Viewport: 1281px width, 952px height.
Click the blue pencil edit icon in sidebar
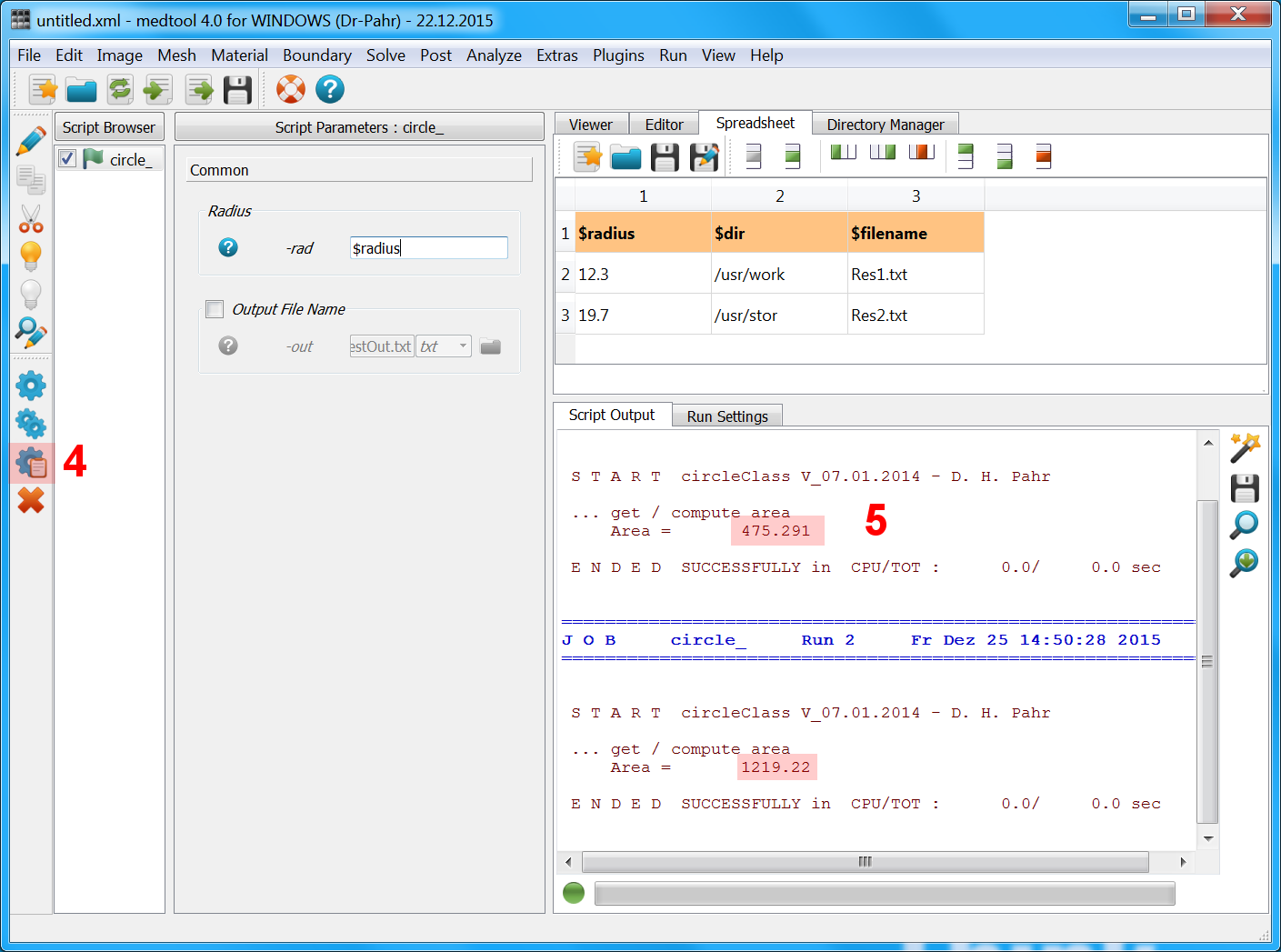pyautogui.click(x=31, y=141)
